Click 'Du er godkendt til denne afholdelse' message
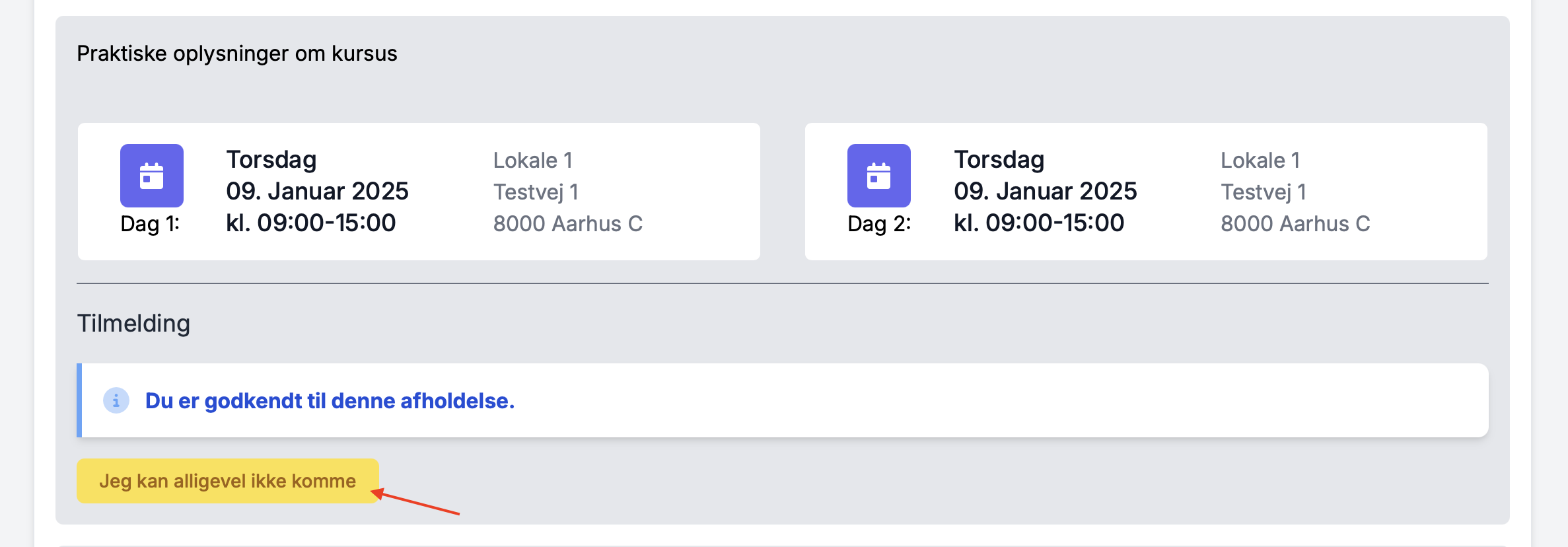Image resolution: width=1568 pixels, height=547 pixels. pos(330,401)
